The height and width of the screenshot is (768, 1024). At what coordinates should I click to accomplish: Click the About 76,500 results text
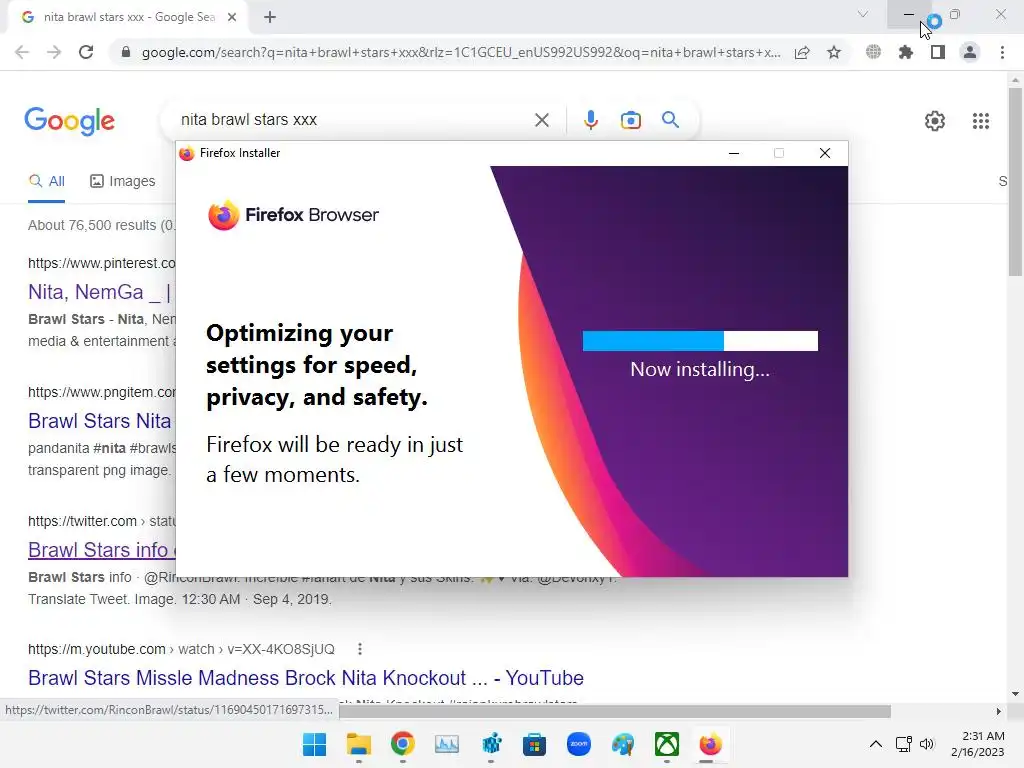(x=101, y=225)
